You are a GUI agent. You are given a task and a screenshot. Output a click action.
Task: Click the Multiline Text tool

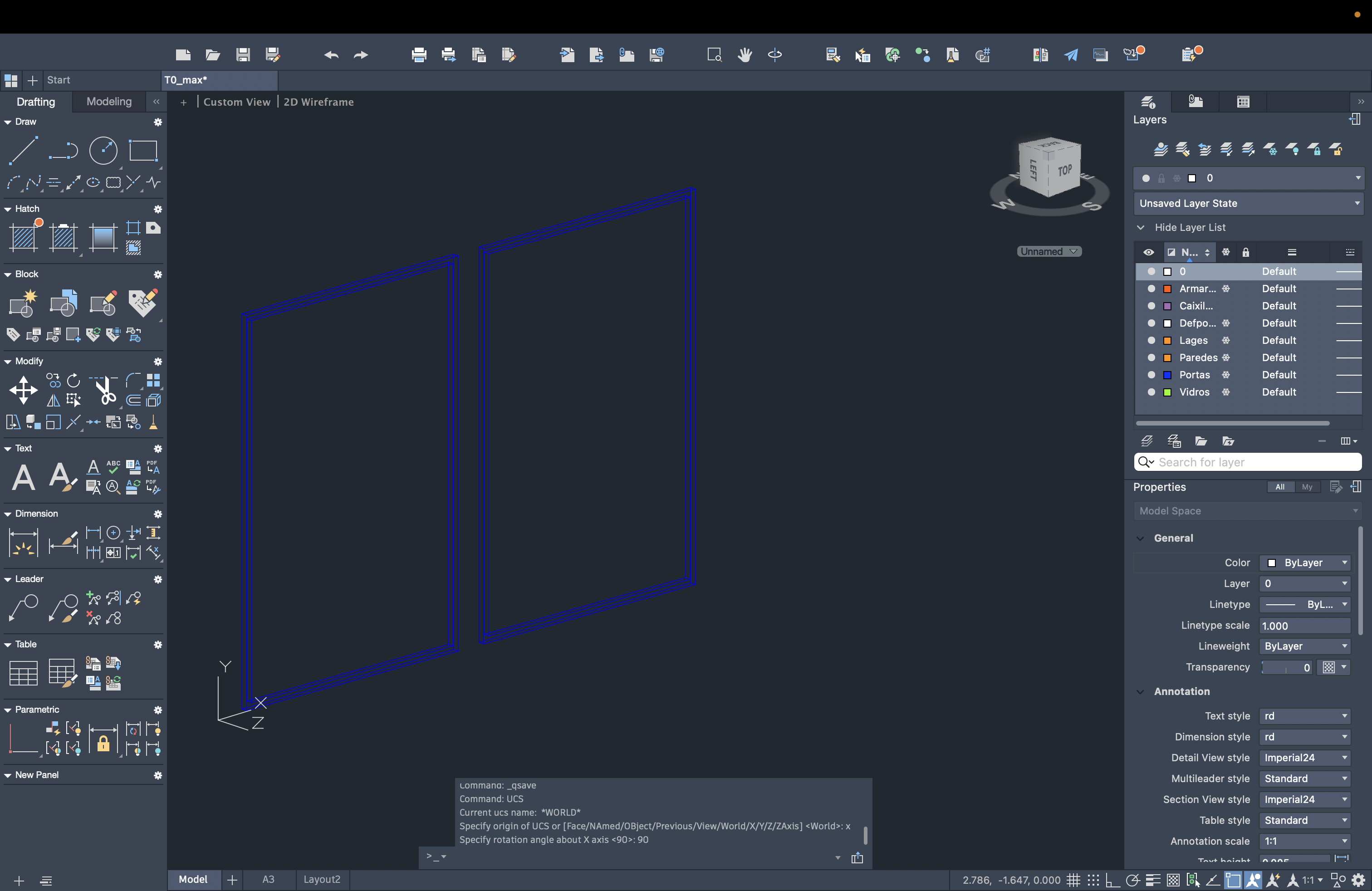[x=23, y=477]
